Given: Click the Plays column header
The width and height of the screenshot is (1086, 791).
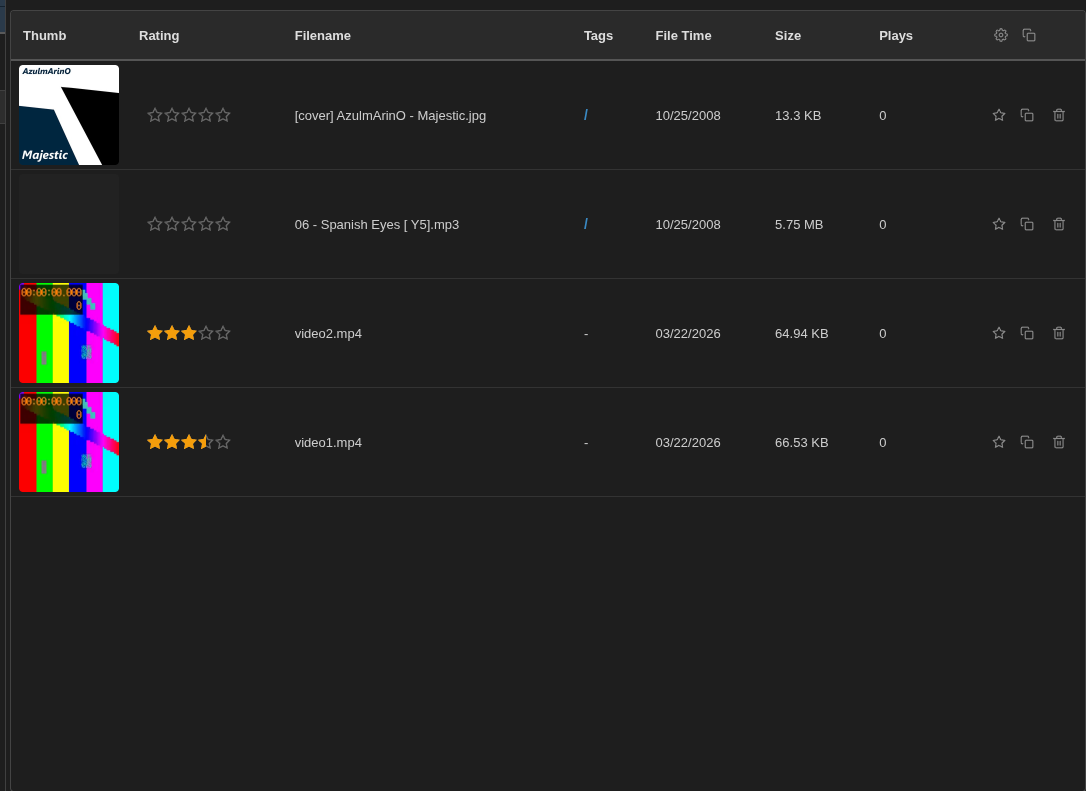Looking at the screenshot, I should click(x=895, y=36).
